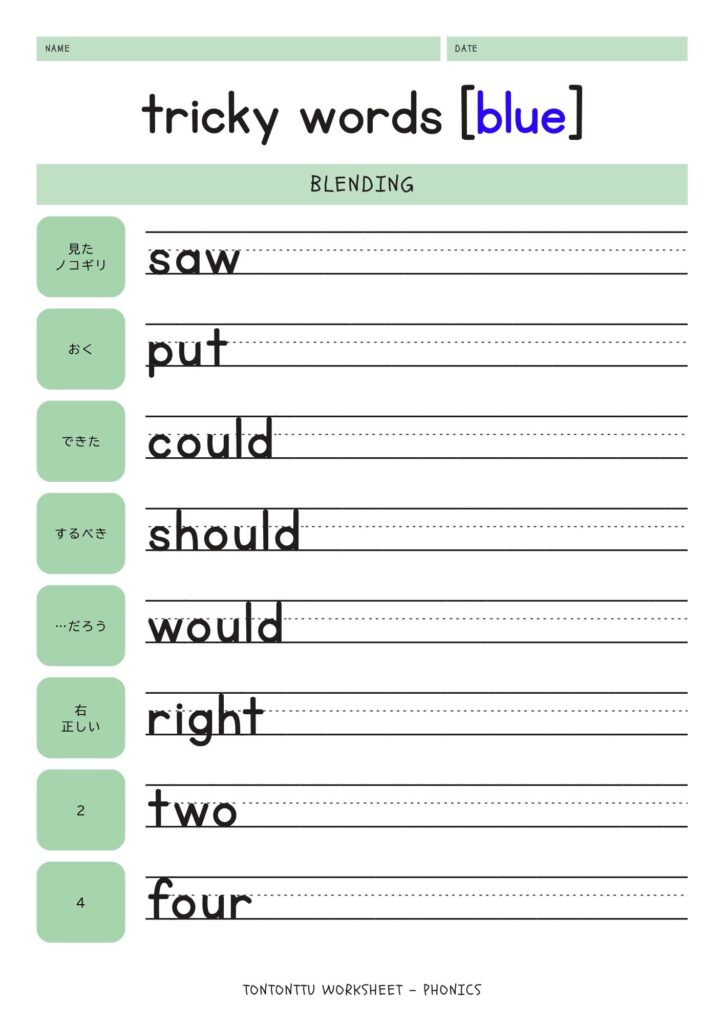
Task: Click the green box with number 2
Action: pyautogui.click(x=81, y=810)
